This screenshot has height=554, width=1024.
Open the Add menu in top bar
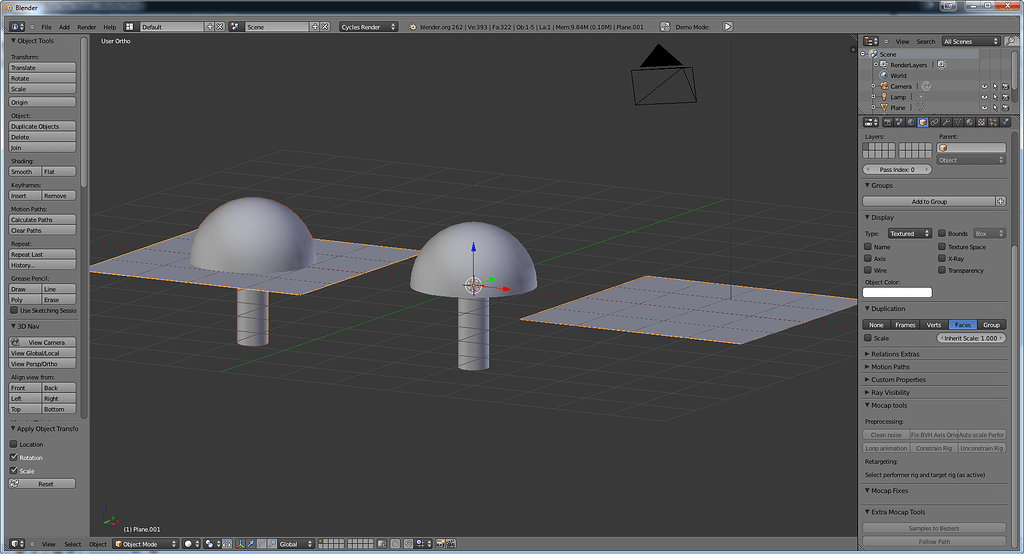64,27
